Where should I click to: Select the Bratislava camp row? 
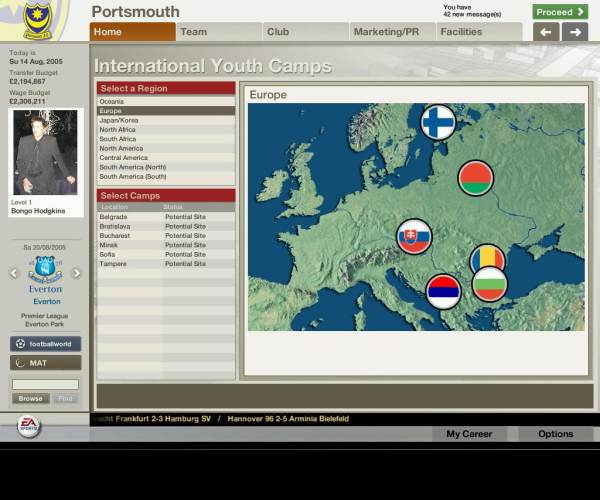pos(166,226)
